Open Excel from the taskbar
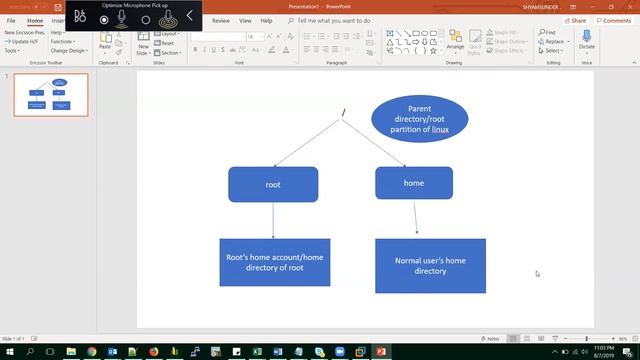This screenshot has width=640, height=360. click(257, 351)
